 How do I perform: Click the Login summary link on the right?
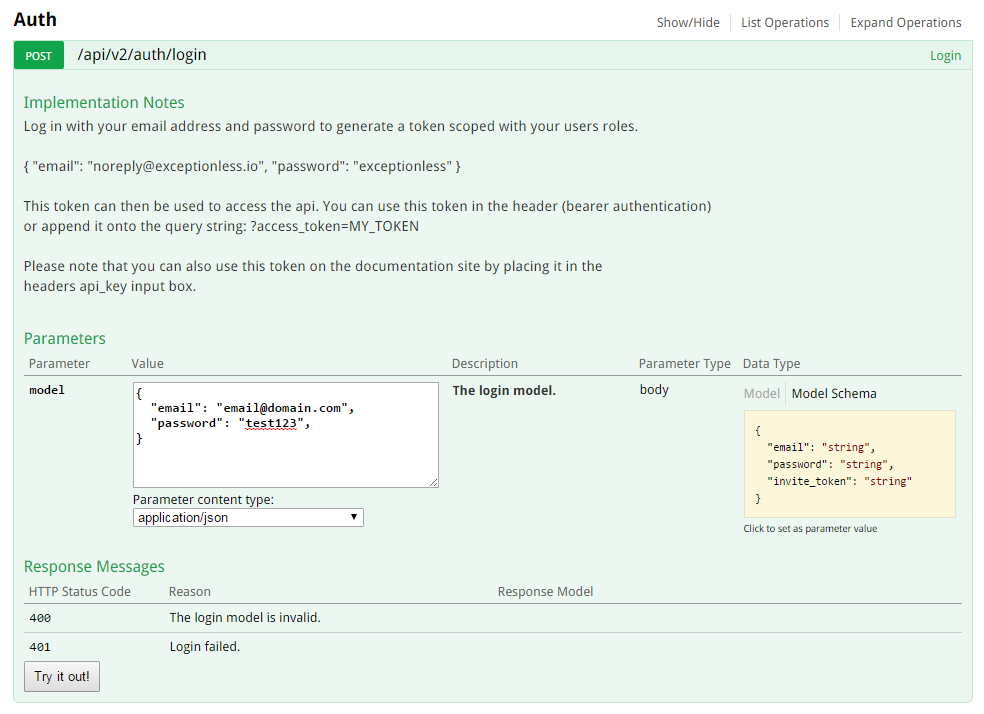tap(945, 55)
